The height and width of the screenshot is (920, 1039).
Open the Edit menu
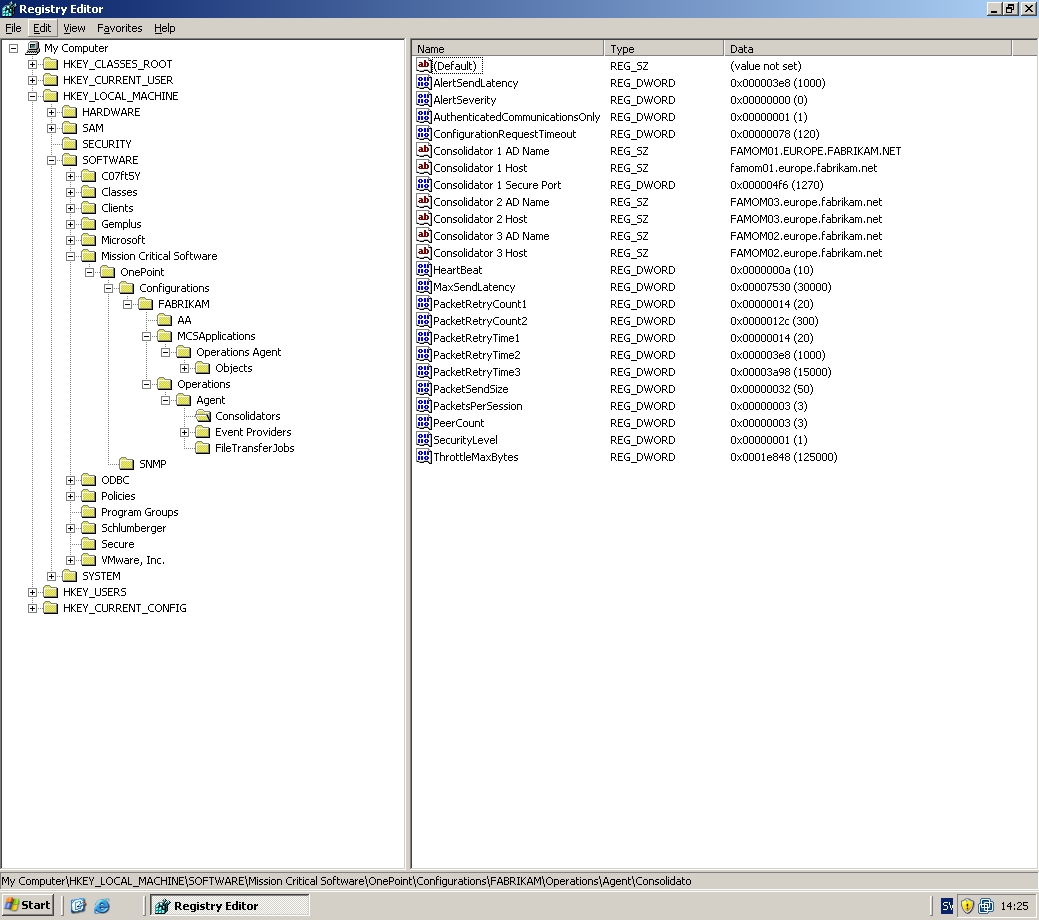[42, 28]
